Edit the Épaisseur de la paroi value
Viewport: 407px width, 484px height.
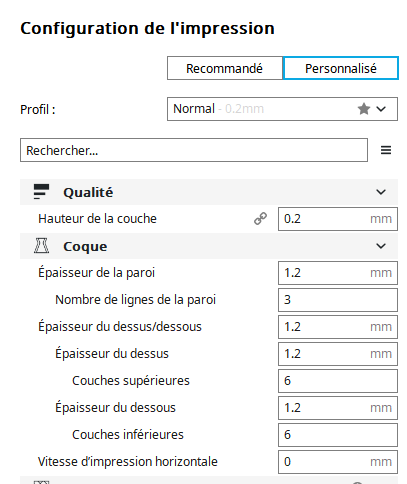(x=338, y=273)
